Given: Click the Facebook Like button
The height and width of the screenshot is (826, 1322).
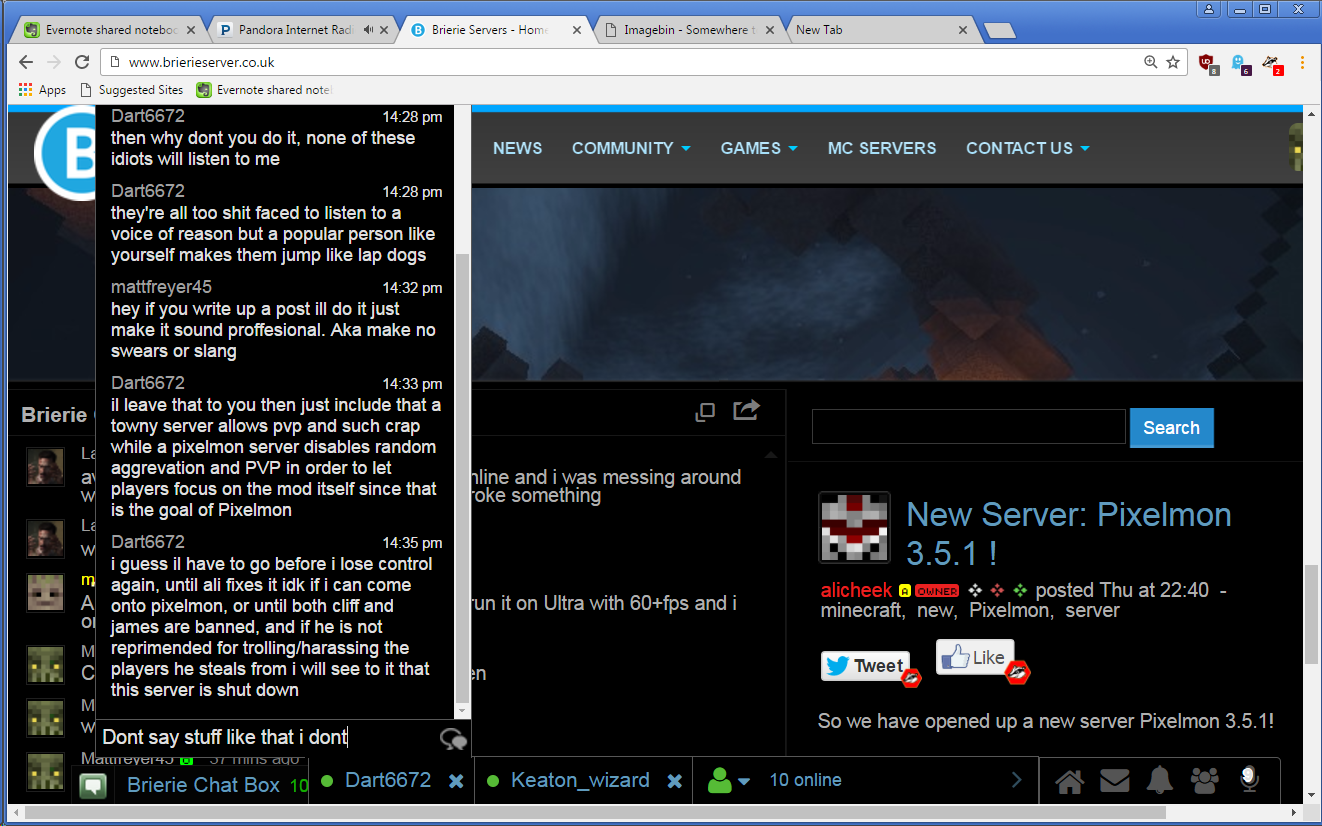Looking at the screenshot, I should pyautogui.click(x=975, y=657).
